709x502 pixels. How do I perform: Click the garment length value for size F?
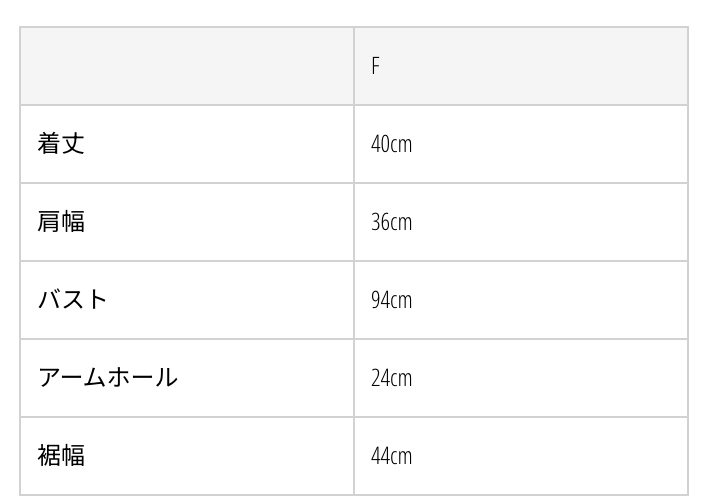tap(391, 144)
